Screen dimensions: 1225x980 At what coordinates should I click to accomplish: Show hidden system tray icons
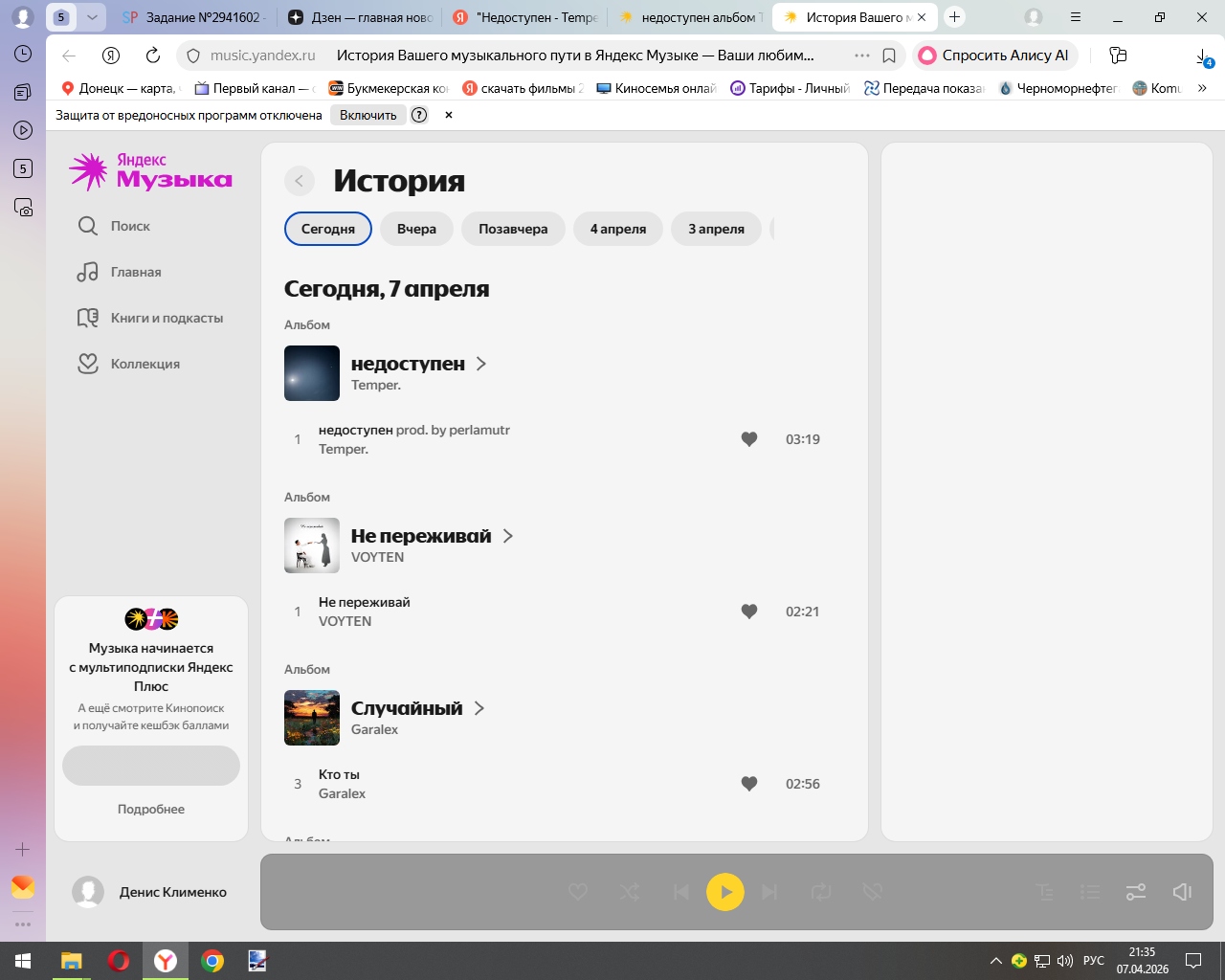(x=996, y=961)
